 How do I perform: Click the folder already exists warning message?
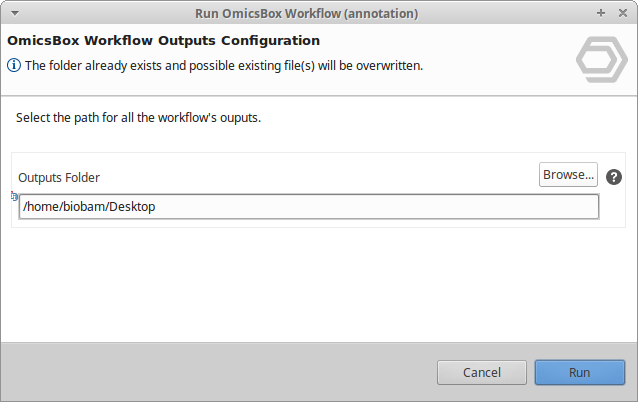click(x=223, y=66)
